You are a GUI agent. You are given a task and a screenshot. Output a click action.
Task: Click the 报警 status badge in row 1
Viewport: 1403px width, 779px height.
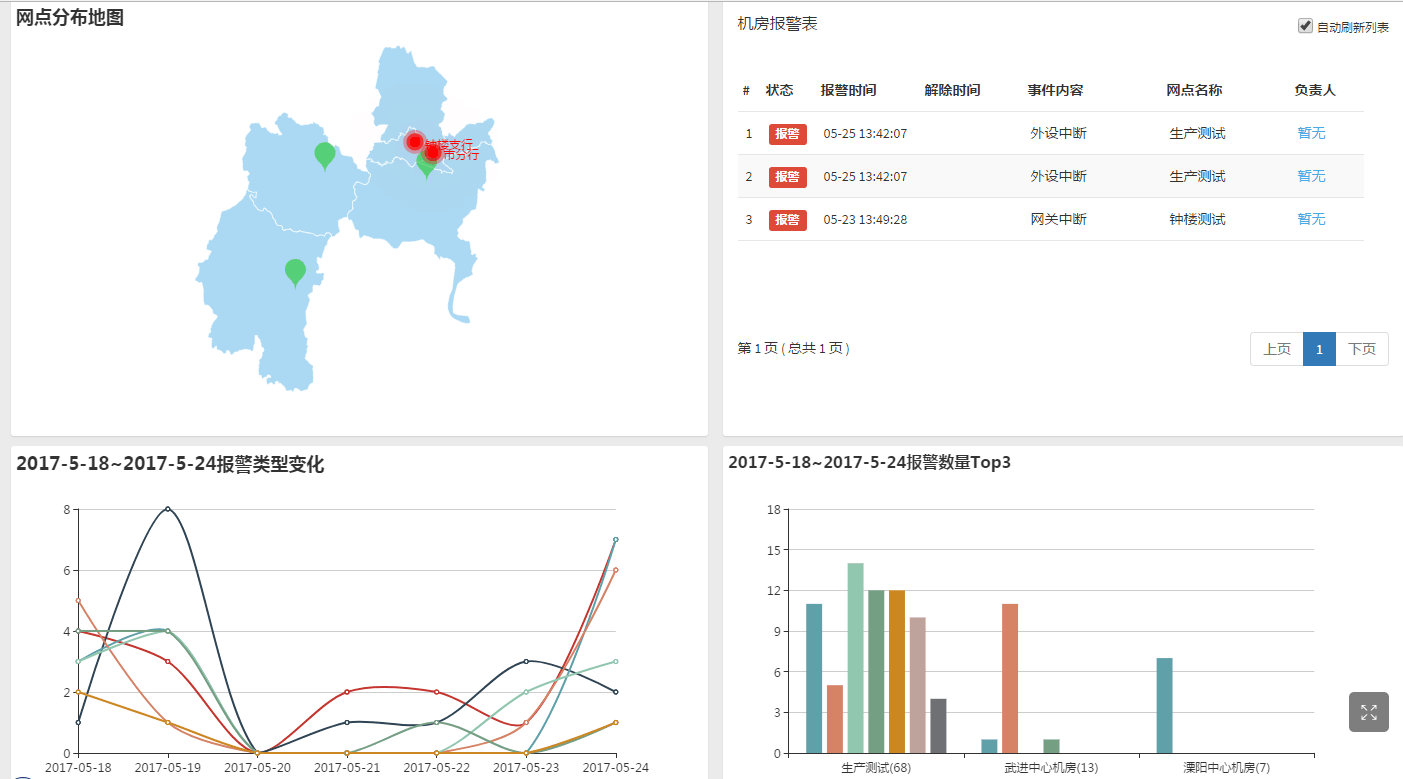(786, 133)
